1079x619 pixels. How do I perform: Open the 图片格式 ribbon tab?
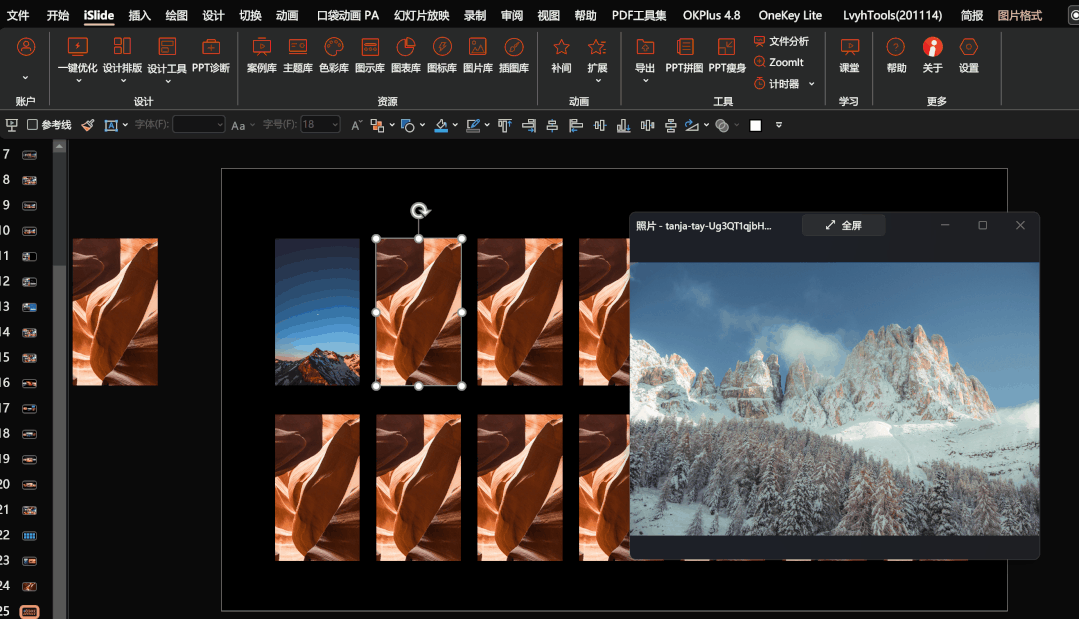pyautogui.click(x=1019, y=15)
